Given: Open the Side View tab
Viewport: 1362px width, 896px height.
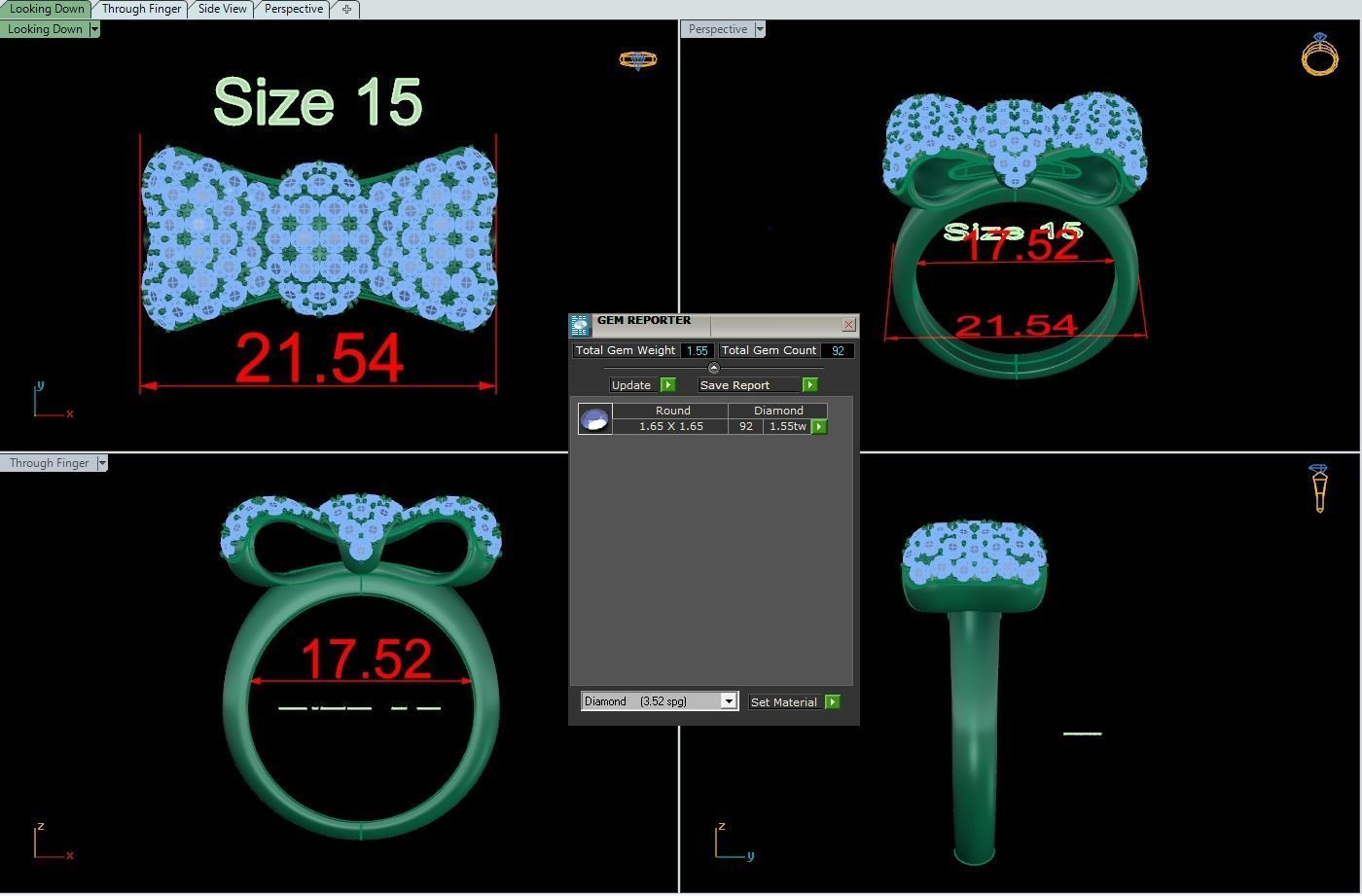Looking at the screenshot, I should (x=222, y=9).
